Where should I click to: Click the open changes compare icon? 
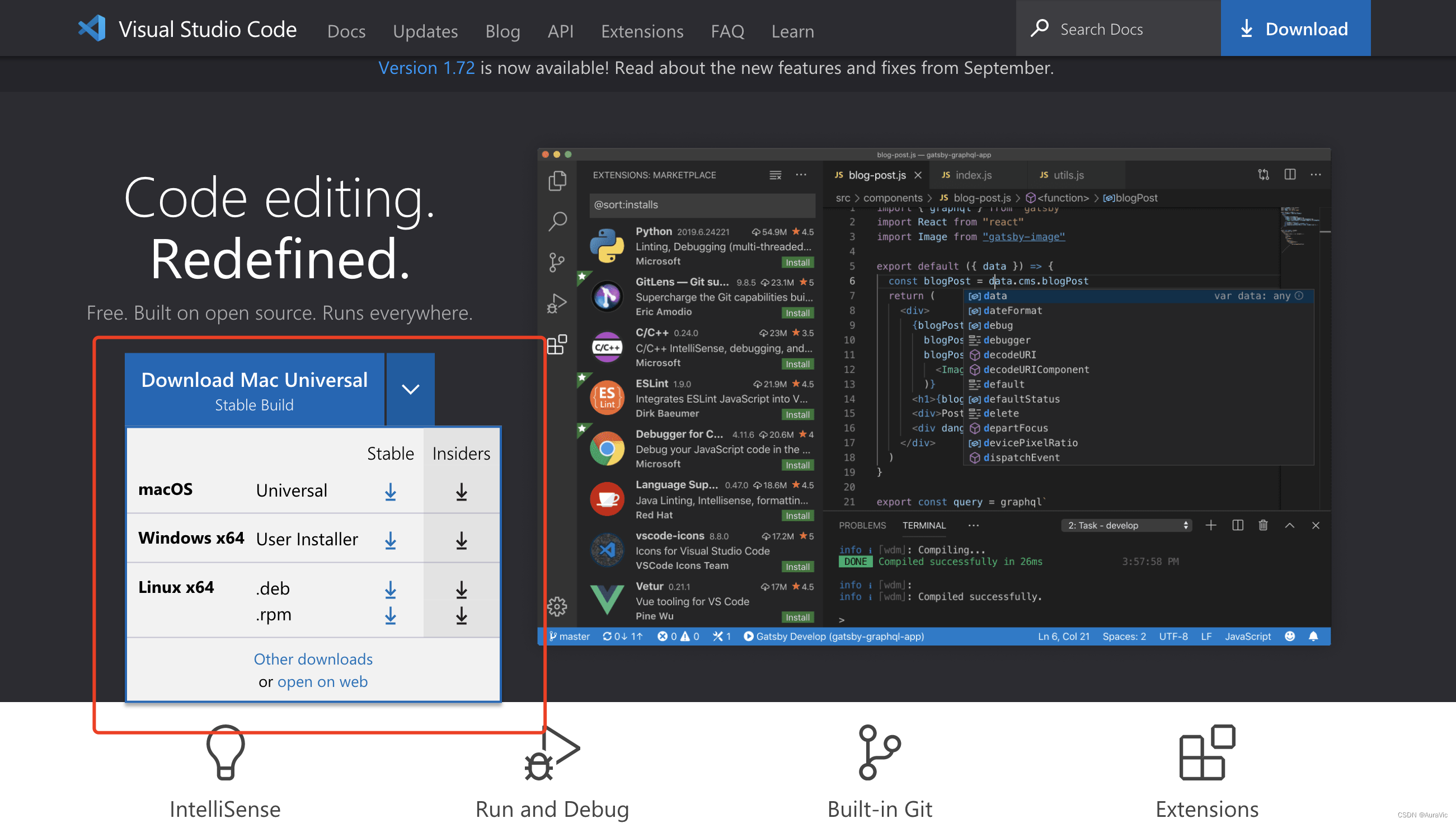coord(1264,175)
